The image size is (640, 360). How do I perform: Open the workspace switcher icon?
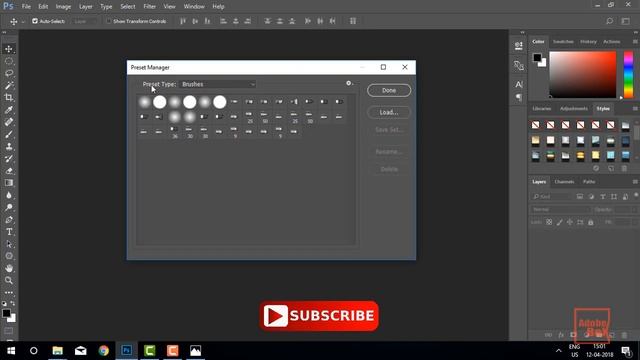tap(625, 21)
